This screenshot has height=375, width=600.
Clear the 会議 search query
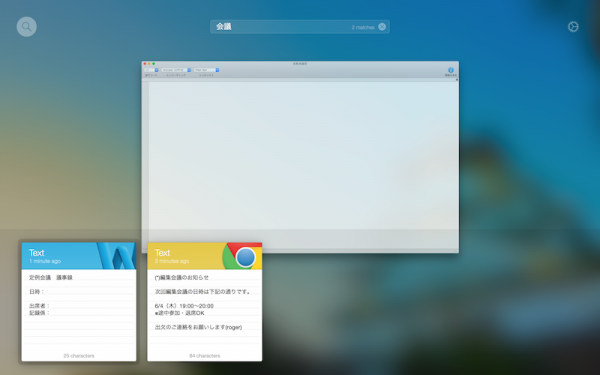(382, 26)
